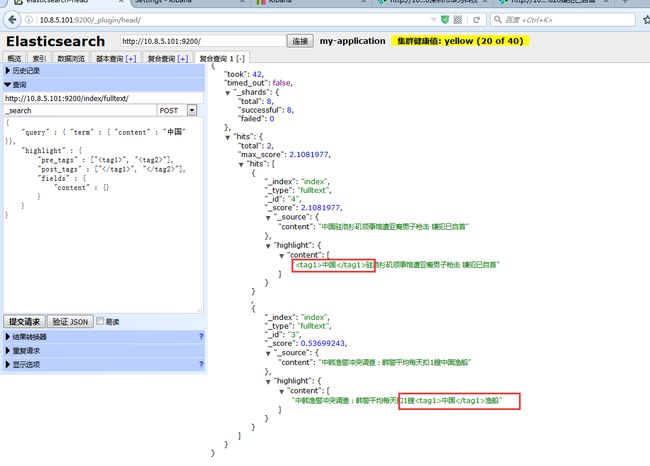The width and height of the screenshot is (650, 466).
Task: Click the 连接 connect button
Action: [x=300, y=41]
